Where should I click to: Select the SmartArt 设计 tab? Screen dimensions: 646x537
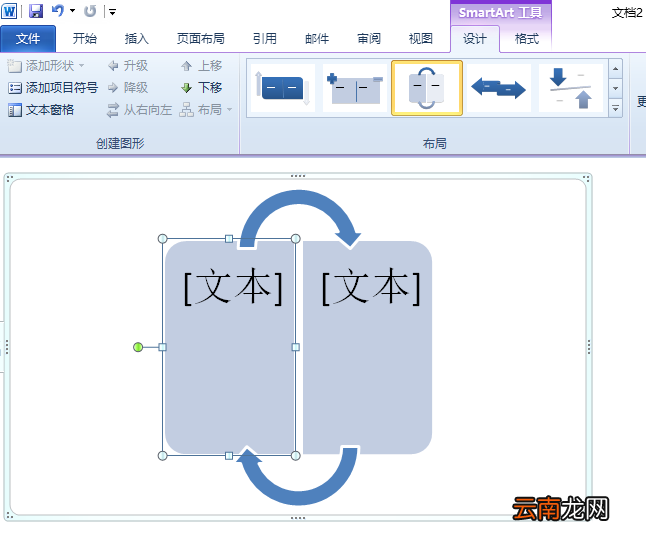pyautogui.click(x=475, y=39)
